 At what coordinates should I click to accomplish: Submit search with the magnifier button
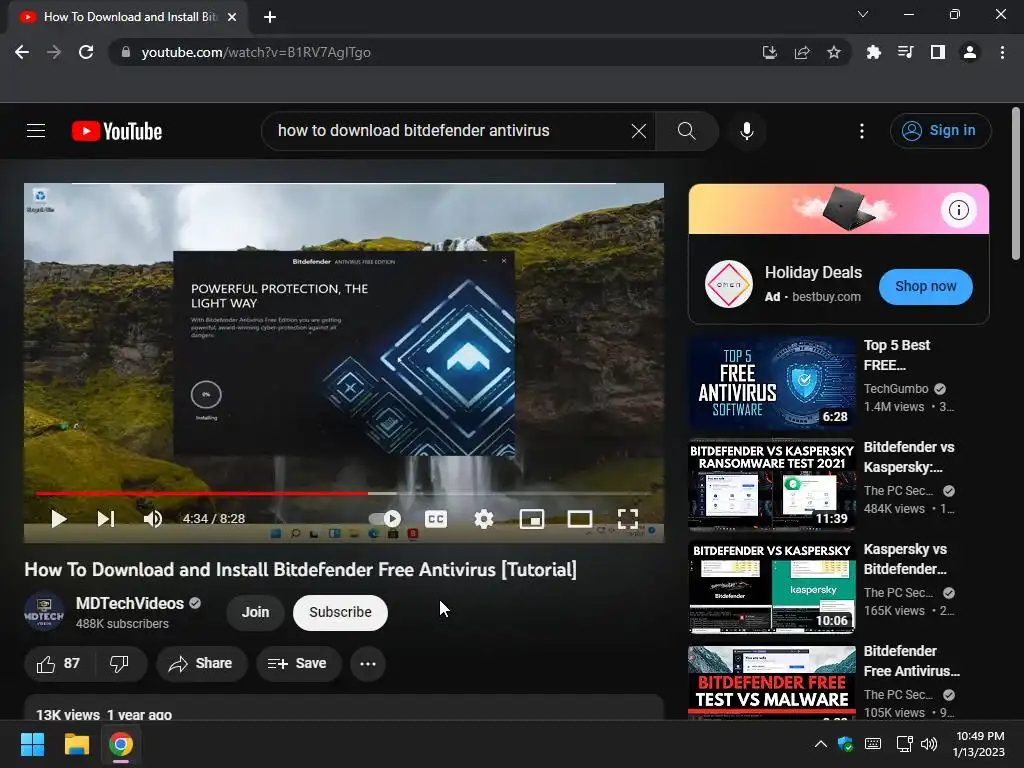pos(686,131)
